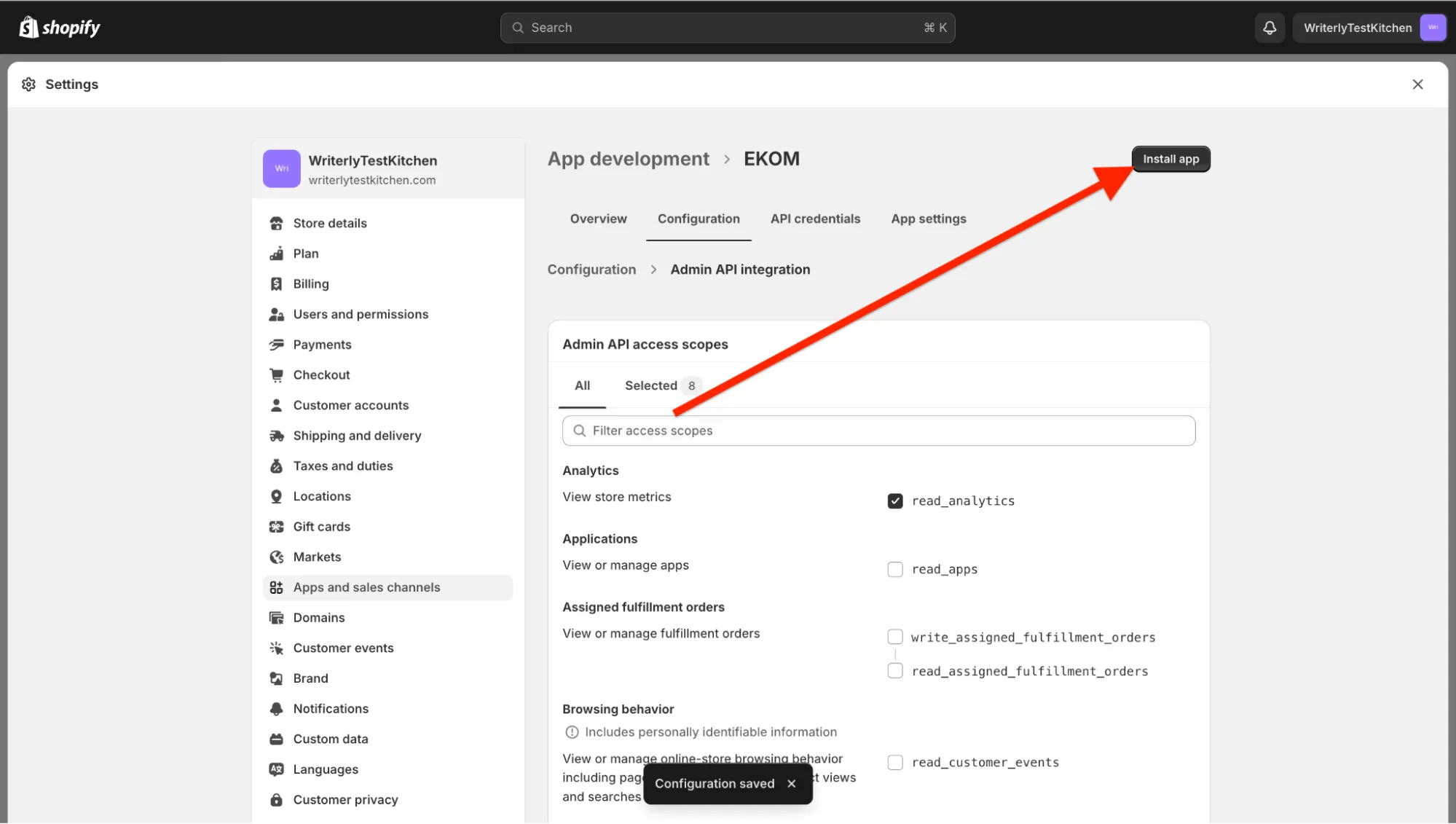Image resolution: width=1456 pixels, height=824 pixels.
Task: Switch to the Overview tab
Action: pyautogui.click(x=598, y=219)
